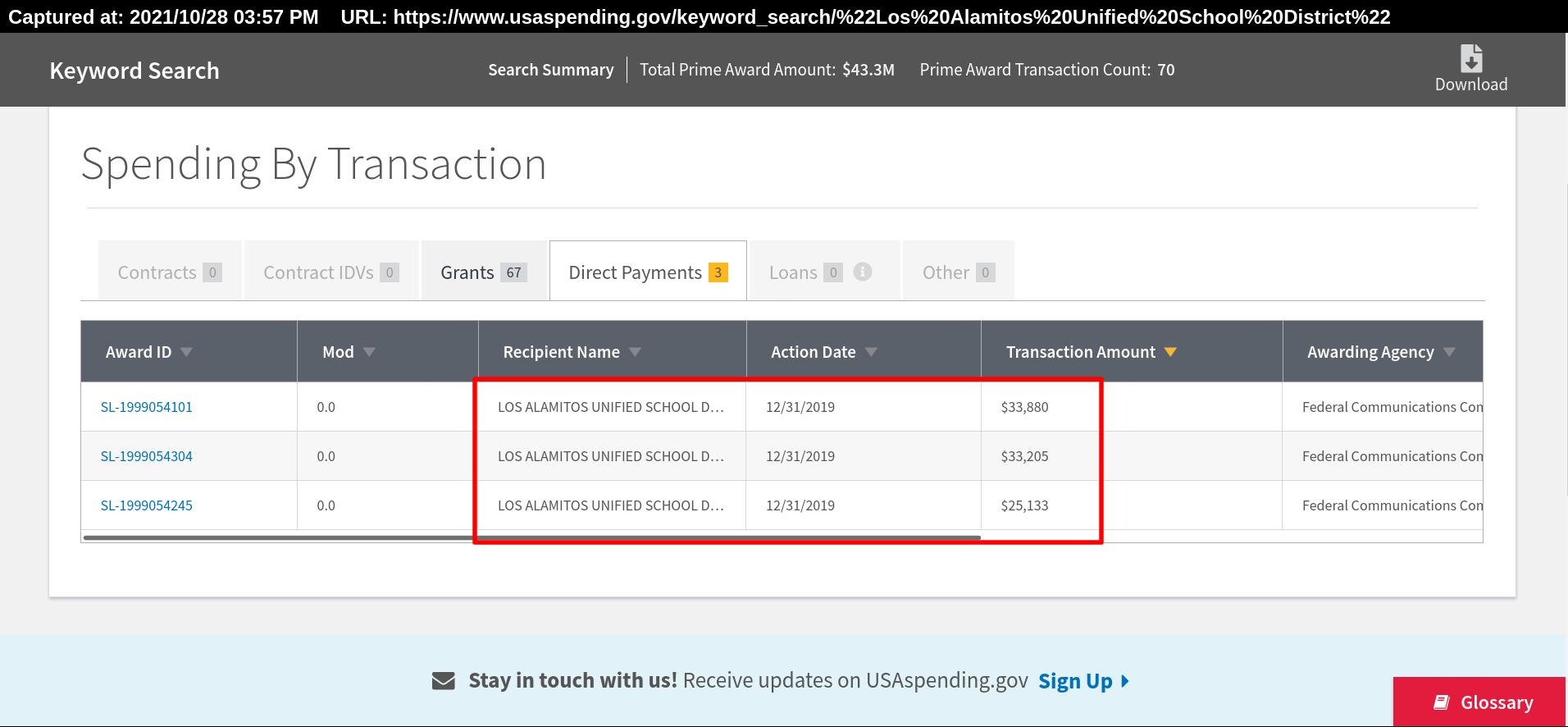Click the Spending By Transaction heading
1568x727 pixels.
pos(314,164)
